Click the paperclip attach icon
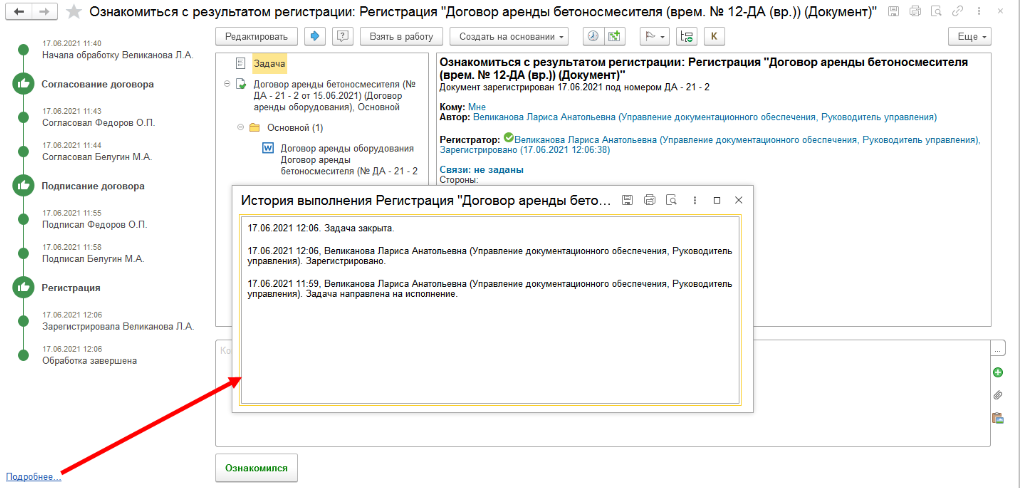 tap(998, 395)
